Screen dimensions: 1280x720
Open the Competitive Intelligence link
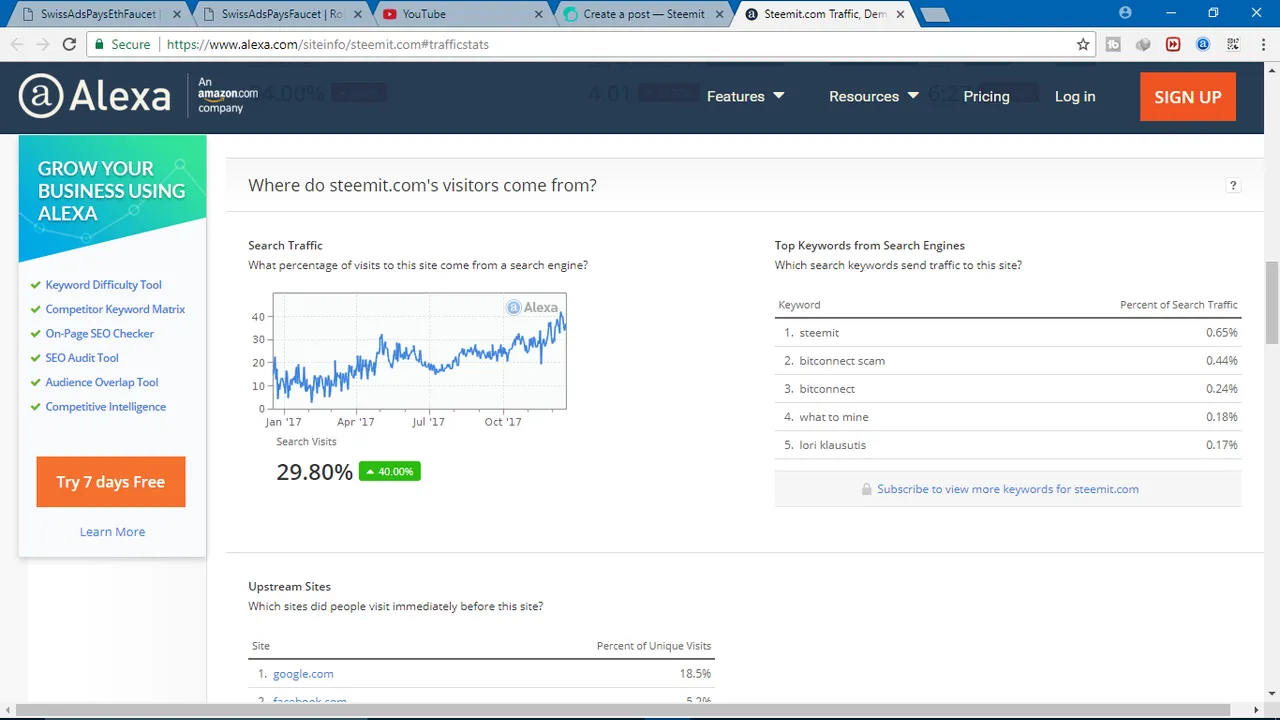pos(106,407)
